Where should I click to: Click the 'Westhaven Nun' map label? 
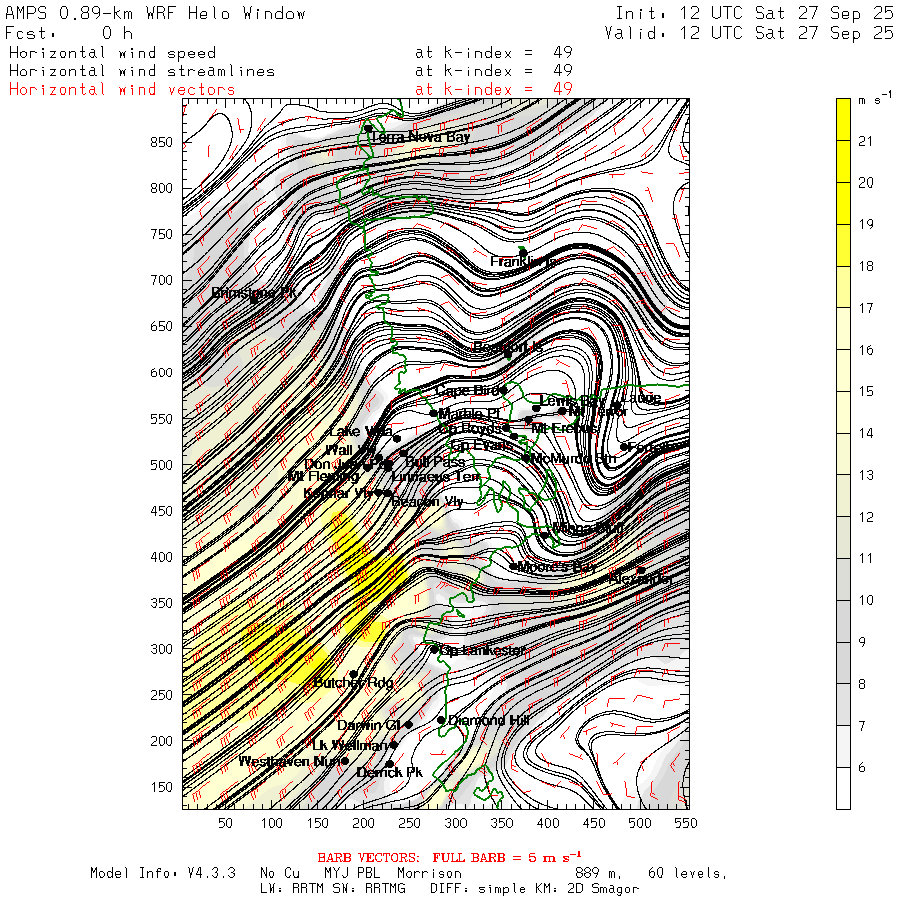[290, 762]
